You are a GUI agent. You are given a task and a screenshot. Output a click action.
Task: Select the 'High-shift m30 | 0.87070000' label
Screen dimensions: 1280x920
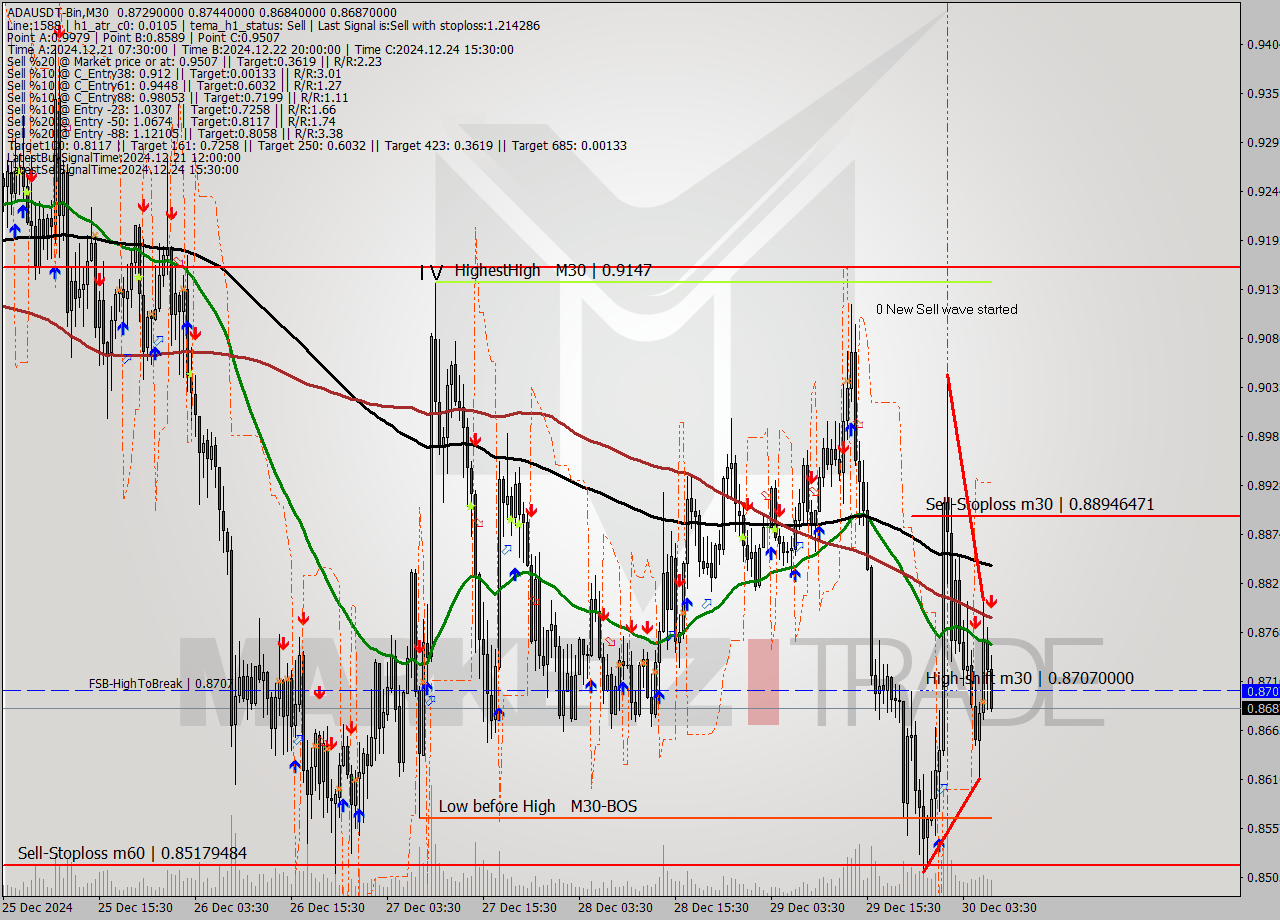click(1030, 678)
